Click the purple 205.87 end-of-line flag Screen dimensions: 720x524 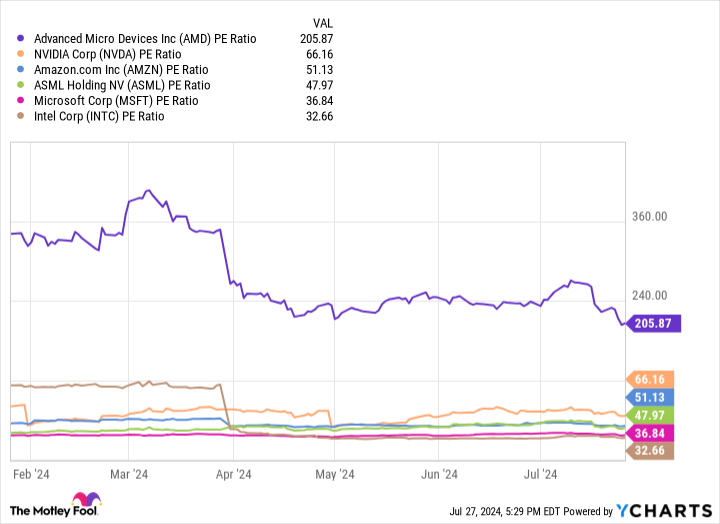(653, 324)
